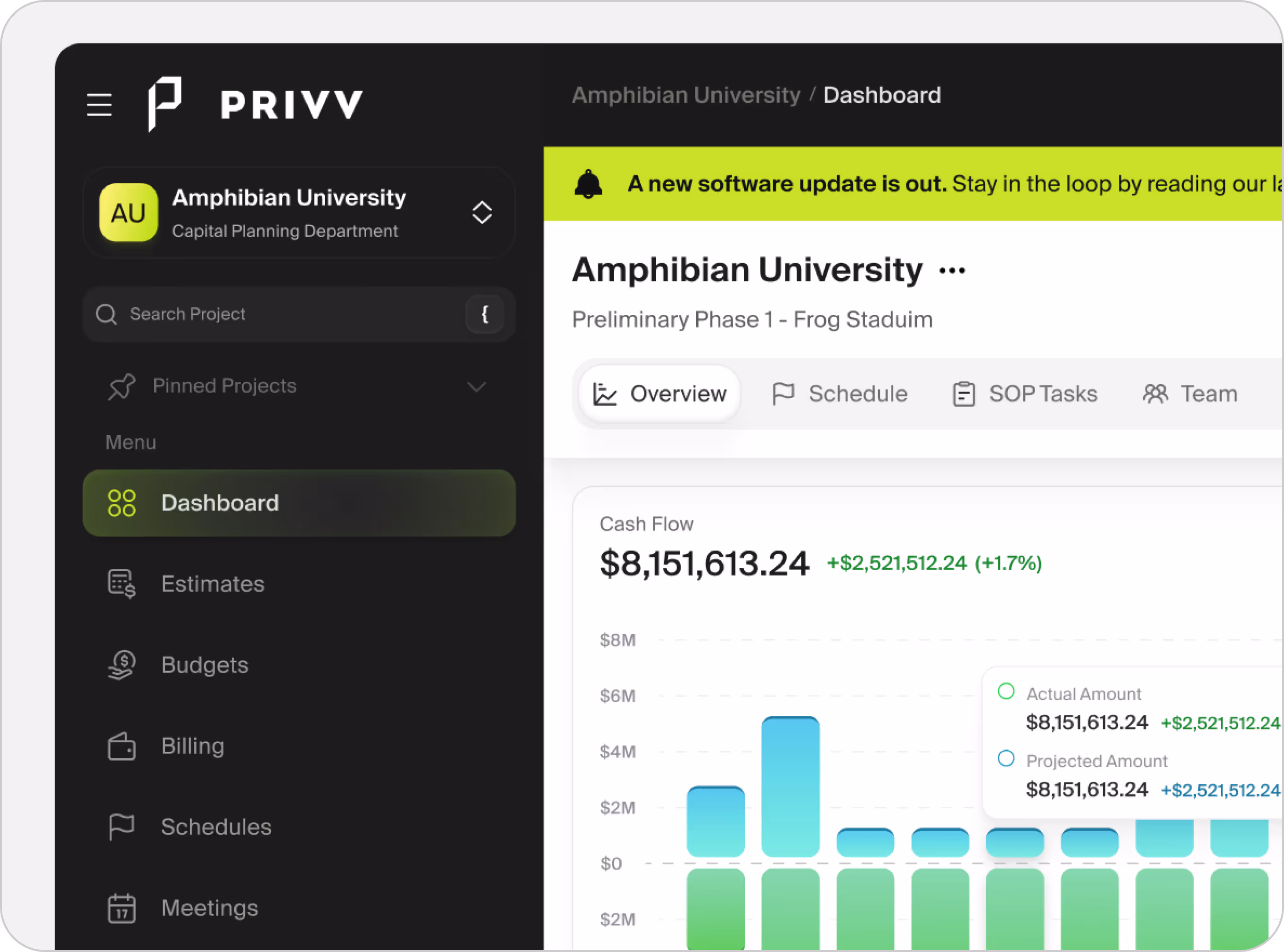Open the organization switcher arrows
1284x952 pixels.
click(x=482, y=213)
